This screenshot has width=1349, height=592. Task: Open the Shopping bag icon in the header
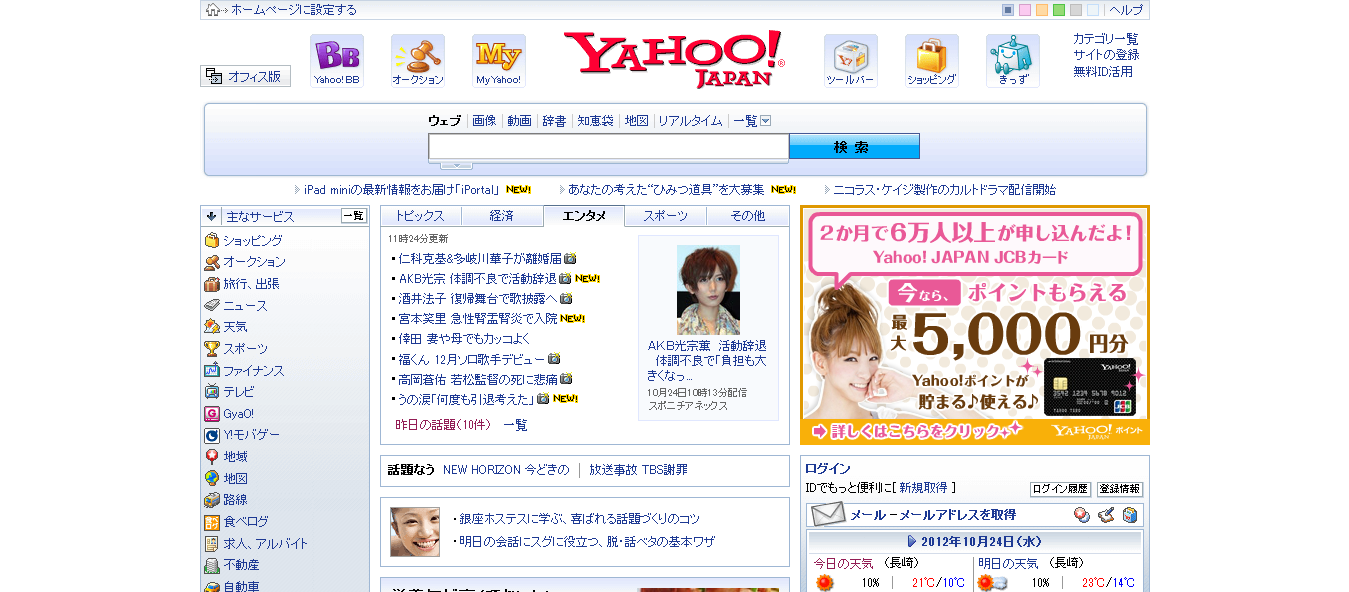click(x=931, y=61)
